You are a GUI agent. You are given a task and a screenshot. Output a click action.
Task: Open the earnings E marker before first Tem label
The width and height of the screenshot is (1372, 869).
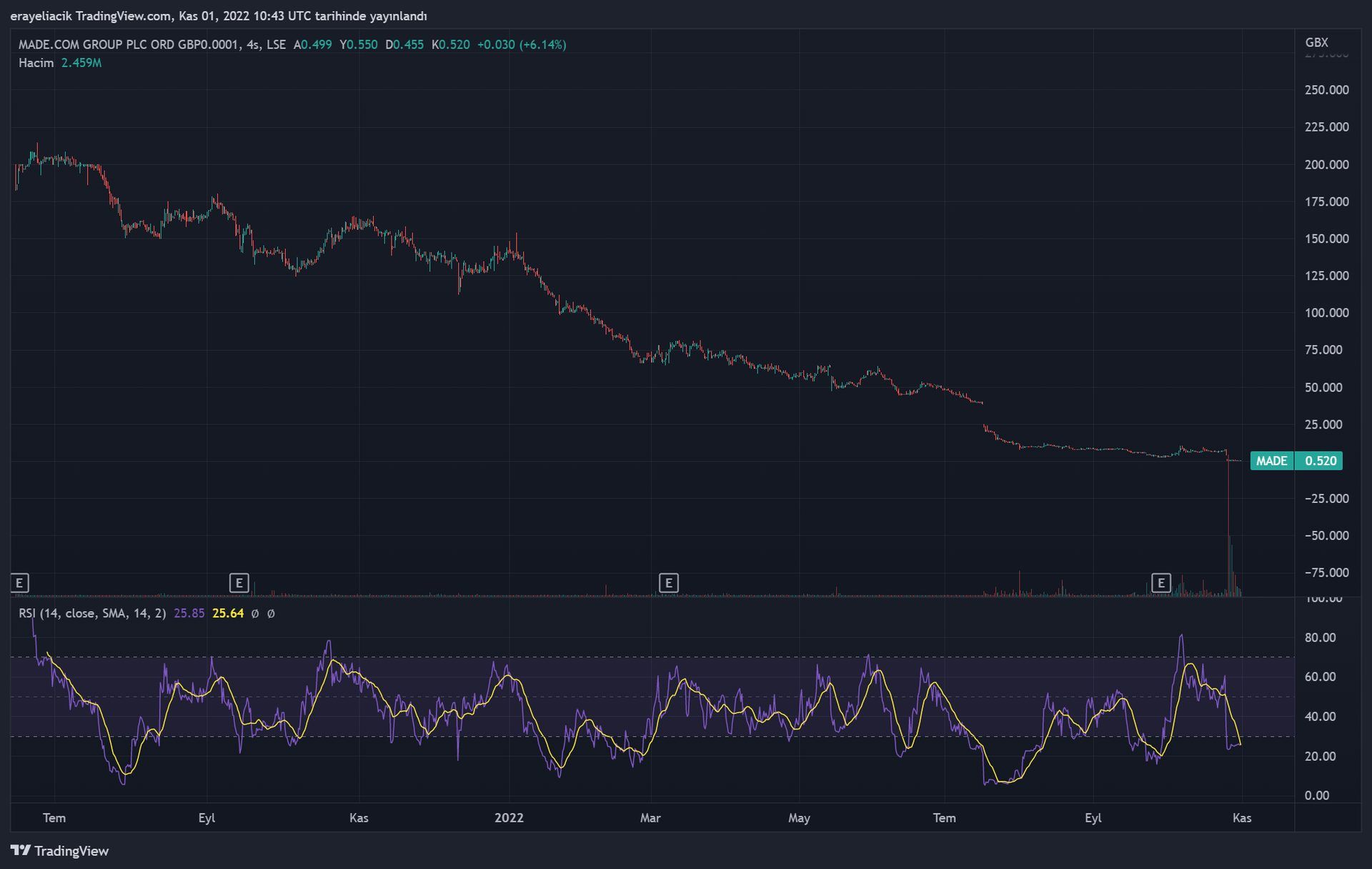[x=19, y=583]
